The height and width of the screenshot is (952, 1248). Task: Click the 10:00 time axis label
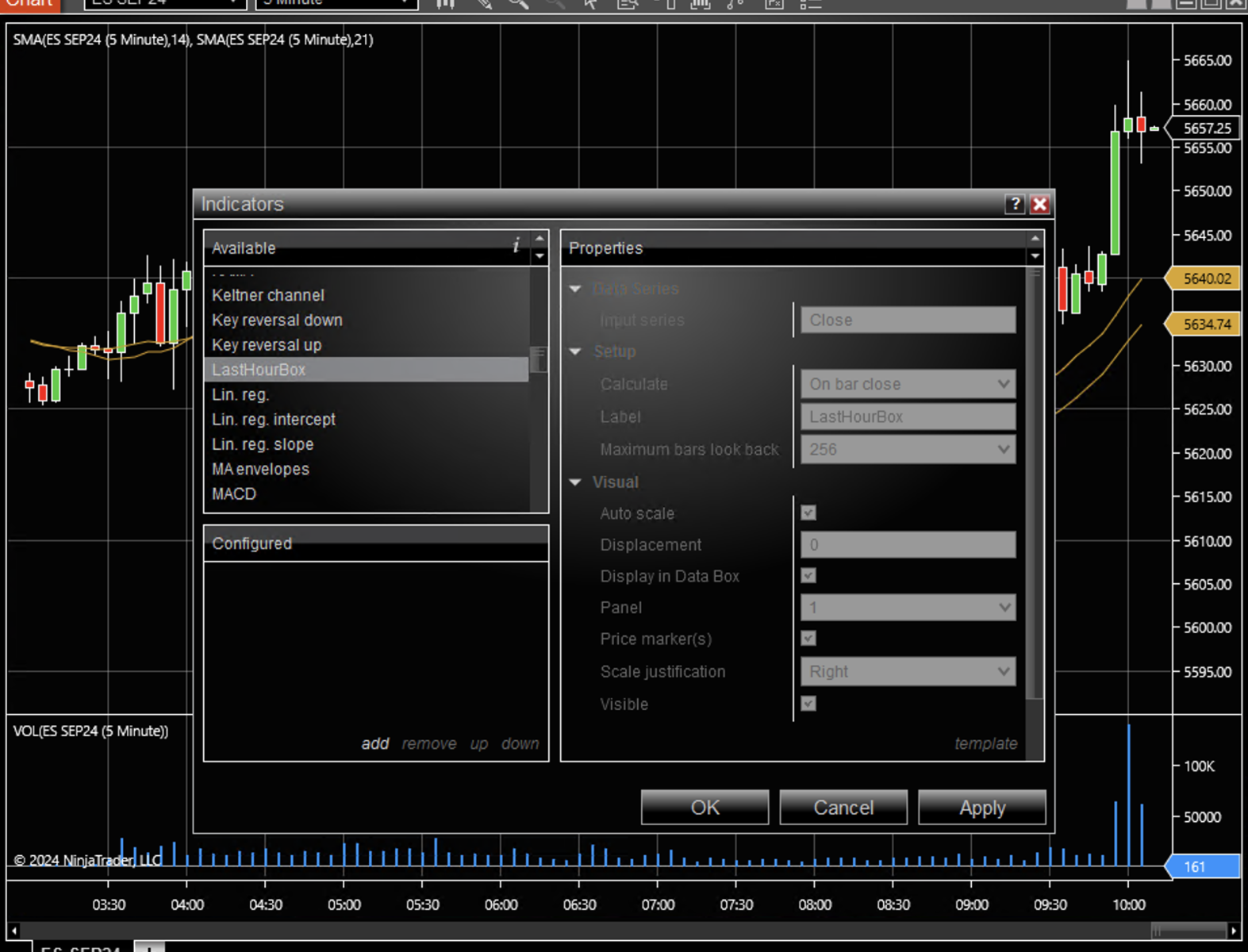tap(1128, 904)
